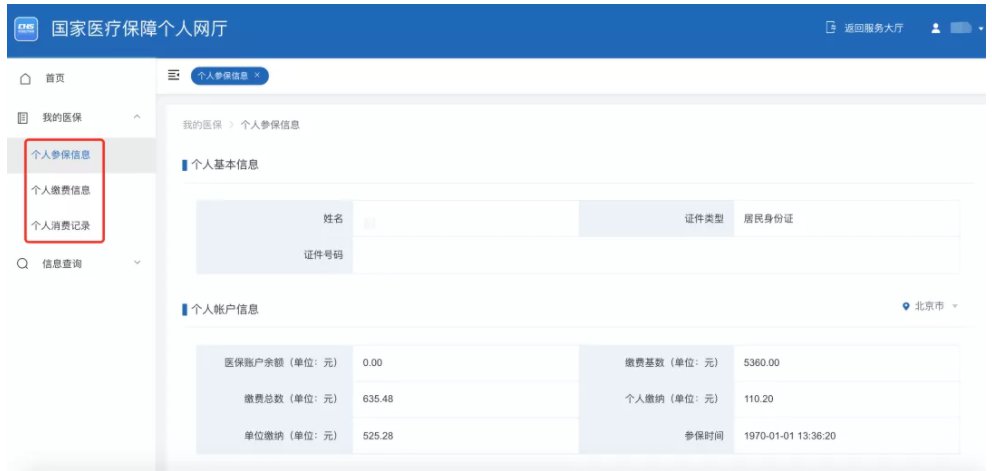The width and height of the screenshot is (992, 471).
Task: Select 个人参保信息 in the sidebar
Action: point(61,154)
